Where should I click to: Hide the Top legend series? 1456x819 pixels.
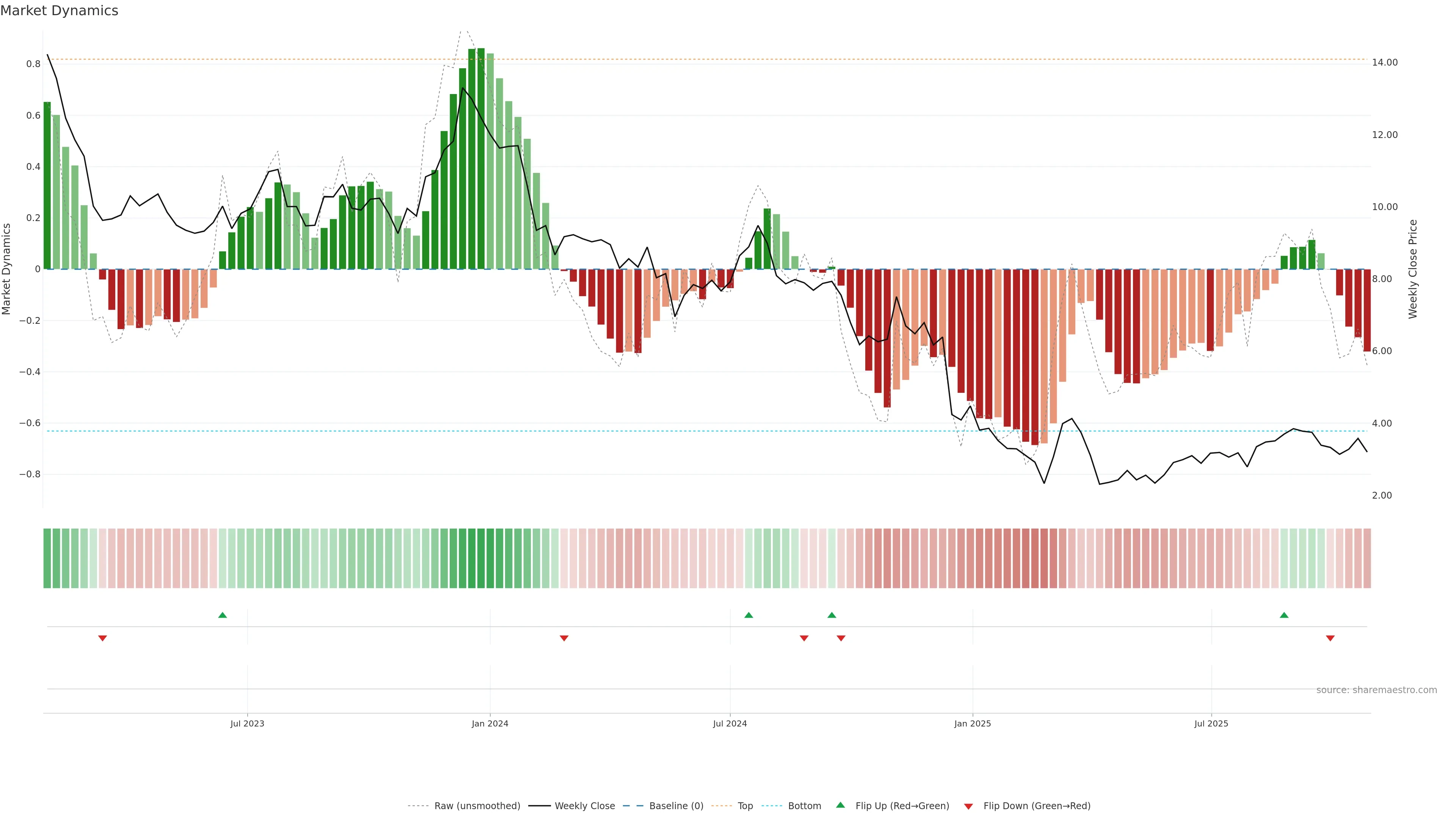point(745,806)
